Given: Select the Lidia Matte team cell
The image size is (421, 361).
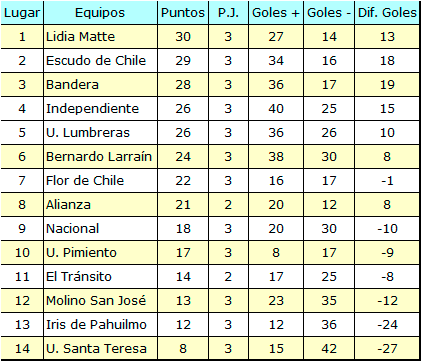Looking at the screenshot, I should click(100, 37).
